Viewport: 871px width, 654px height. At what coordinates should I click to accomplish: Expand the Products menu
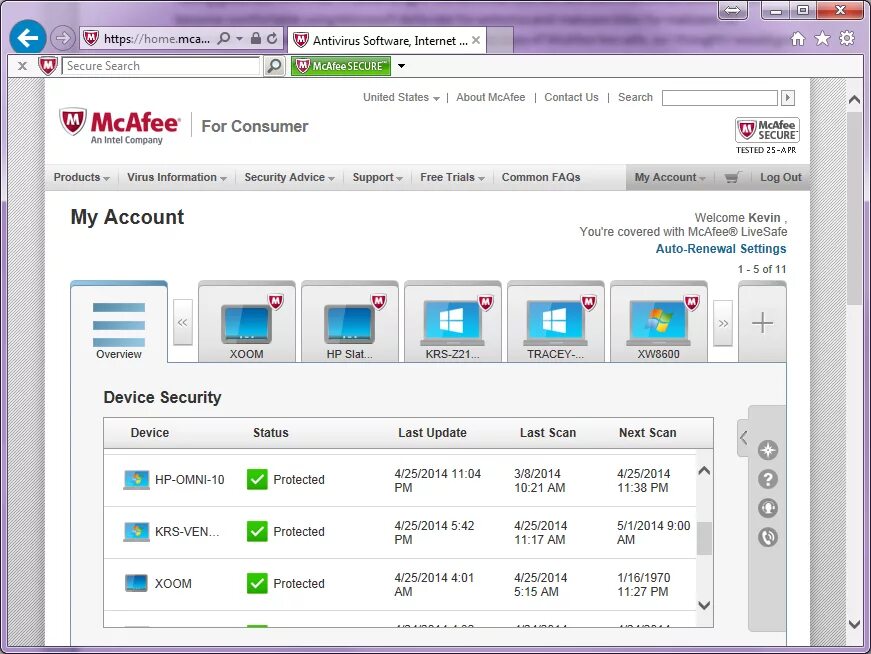point(82,177)
